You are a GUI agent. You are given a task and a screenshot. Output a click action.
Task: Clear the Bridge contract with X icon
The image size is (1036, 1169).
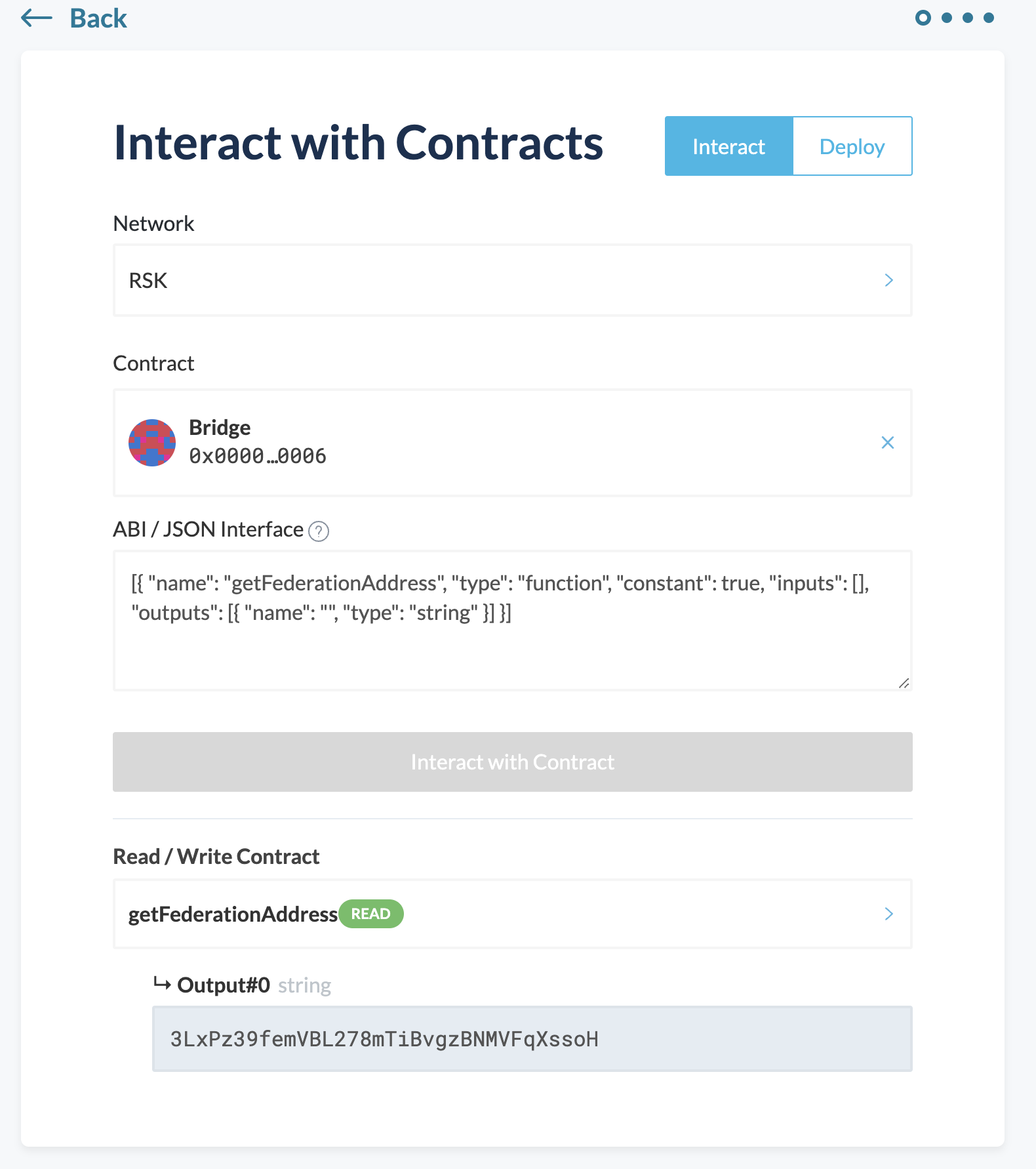(888, 443)
